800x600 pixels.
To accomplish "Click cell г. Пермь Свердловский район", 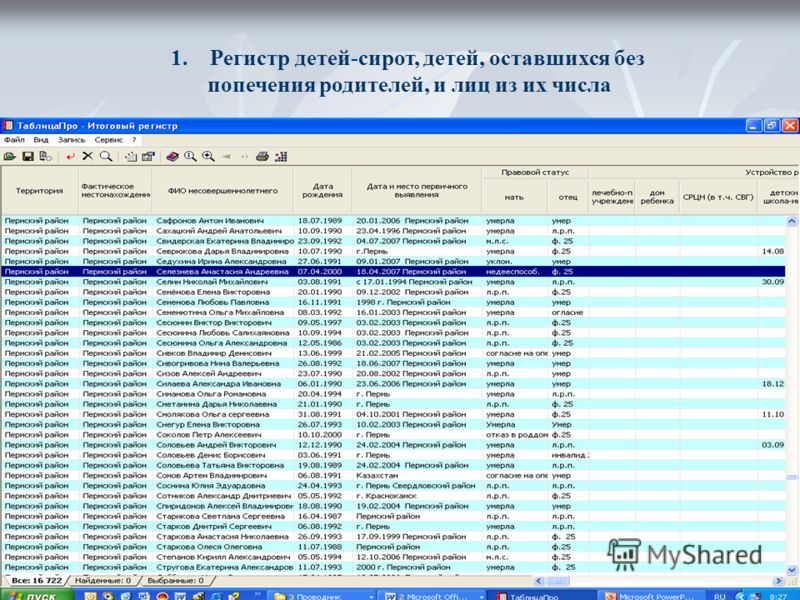I will click(417, 486).
